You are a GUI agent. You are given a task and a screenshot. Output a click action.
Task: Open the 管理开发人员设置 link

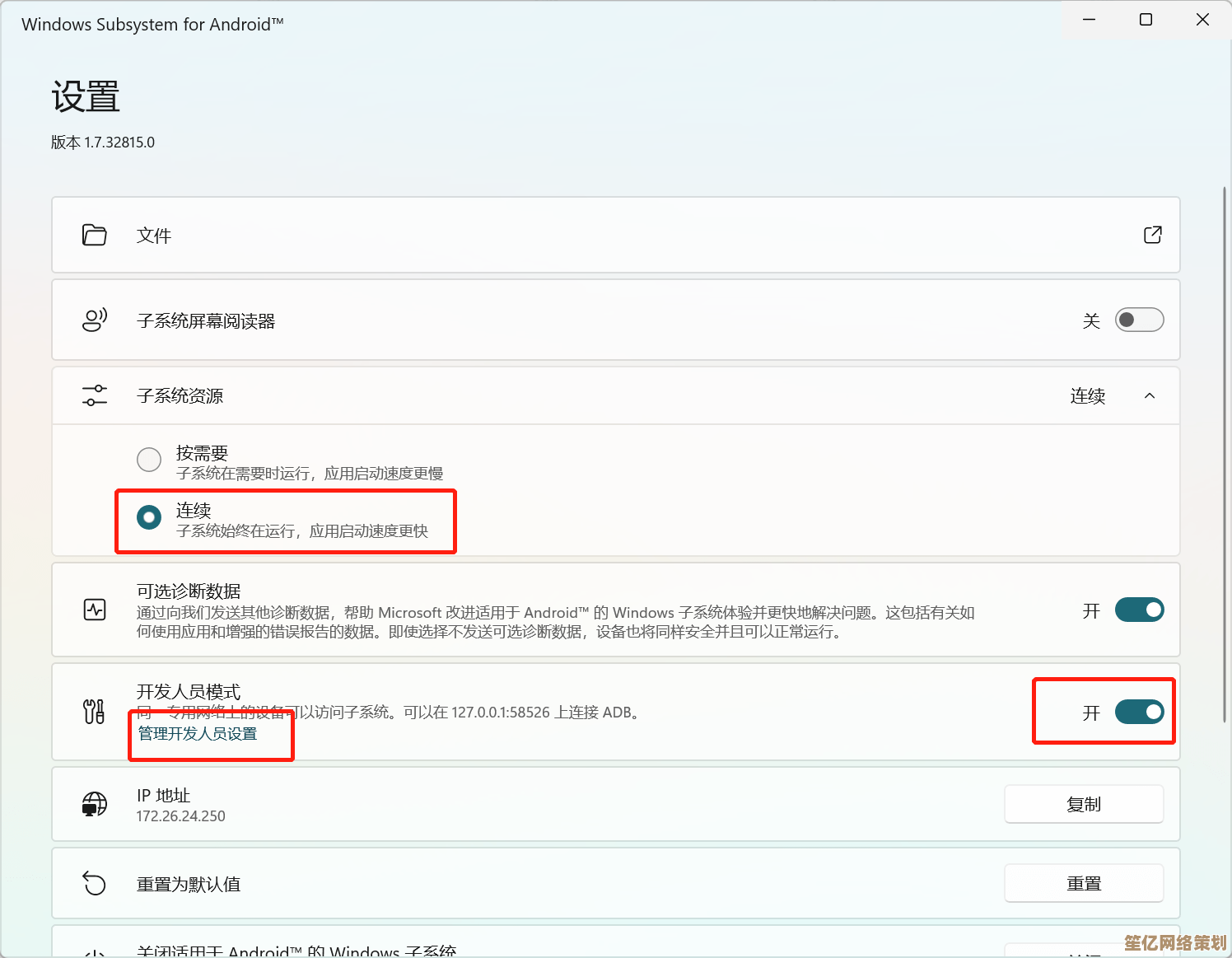coord(198,734)
